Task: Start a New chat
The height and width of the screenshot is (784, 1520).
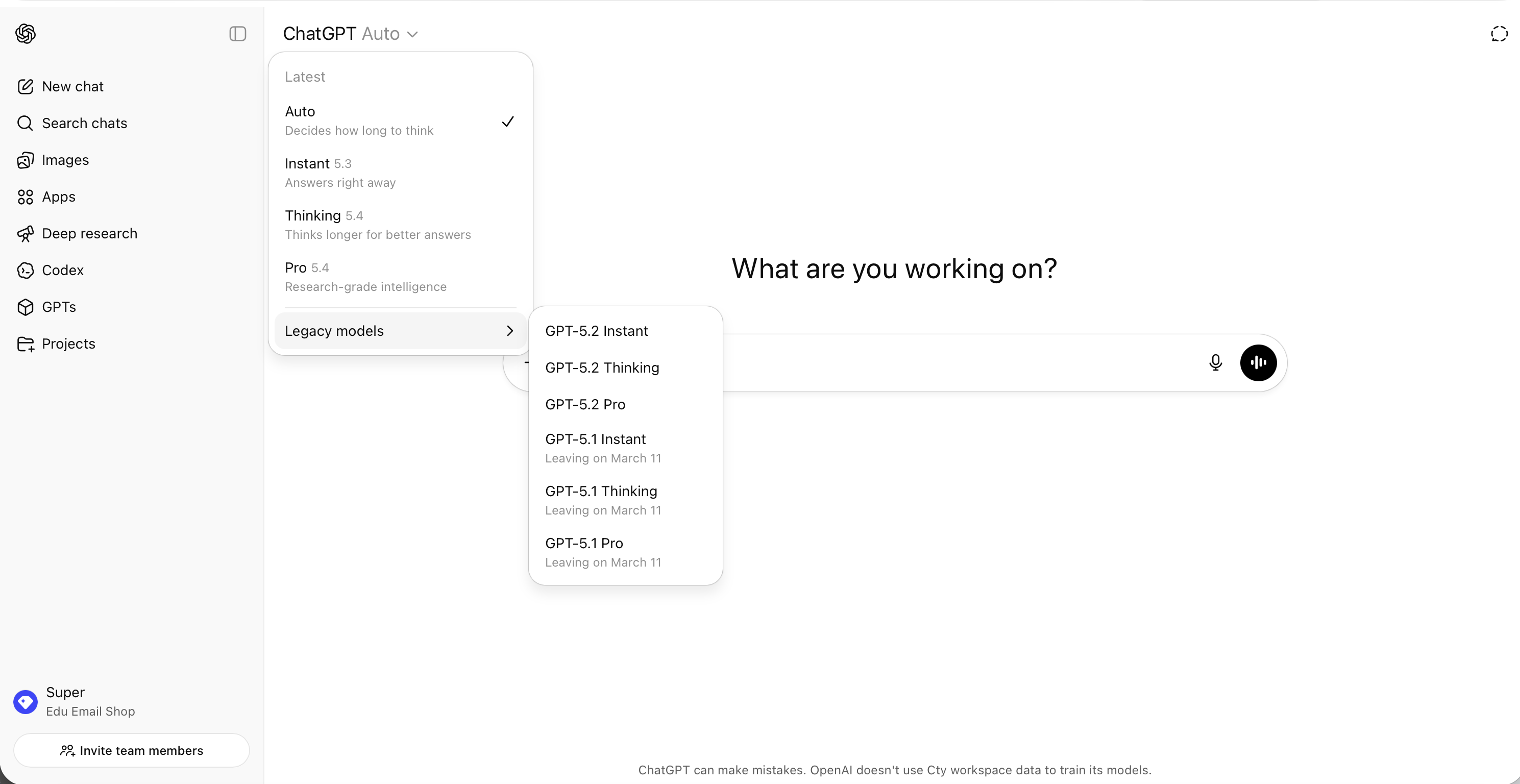Action: [72, 86]
